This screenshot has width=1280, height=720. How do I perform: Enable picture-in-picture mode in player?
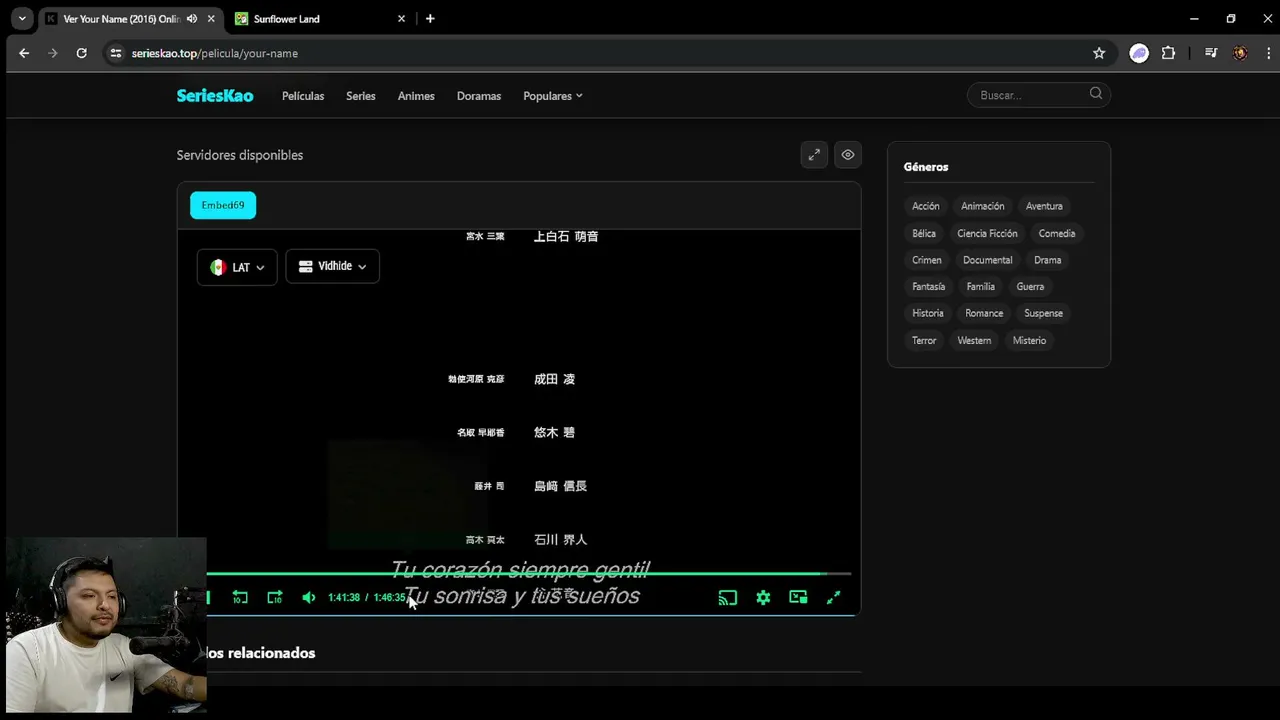(798, 597)
